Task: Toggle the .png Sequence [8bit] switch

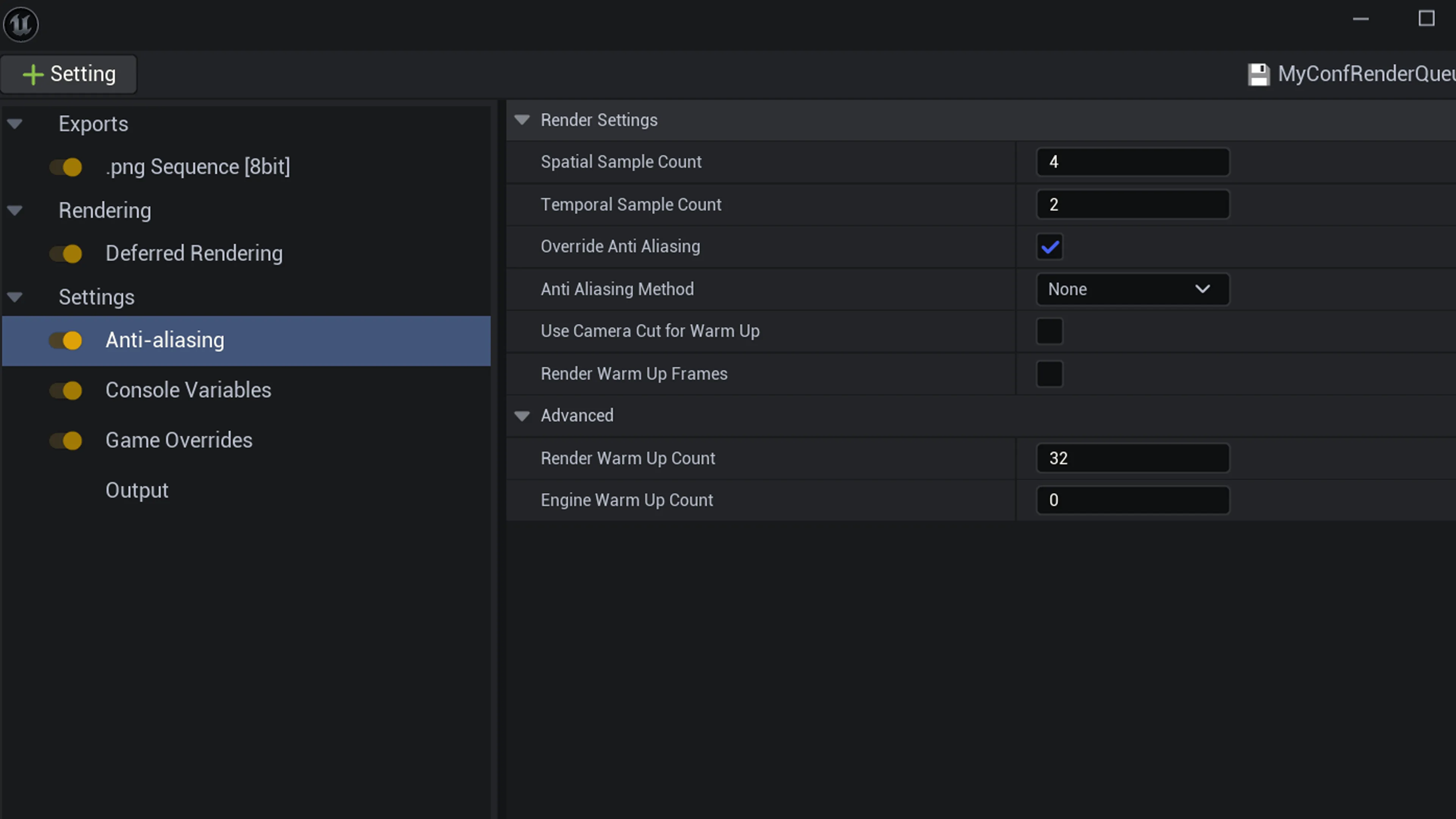Action: [66, 167]
